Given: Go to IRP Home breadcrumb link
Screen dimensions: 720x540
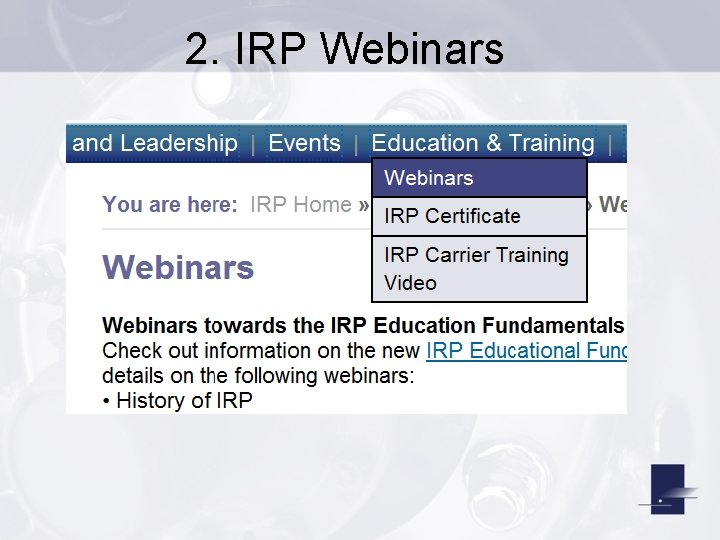Looking at the screenshot, I should pos(301,204).
